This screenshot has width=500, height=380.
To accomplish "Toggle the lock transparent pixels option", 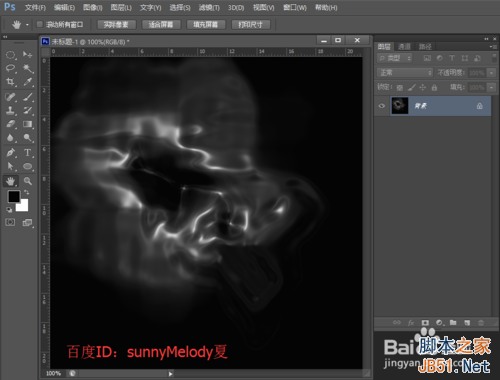I will [x=400, y=88].
